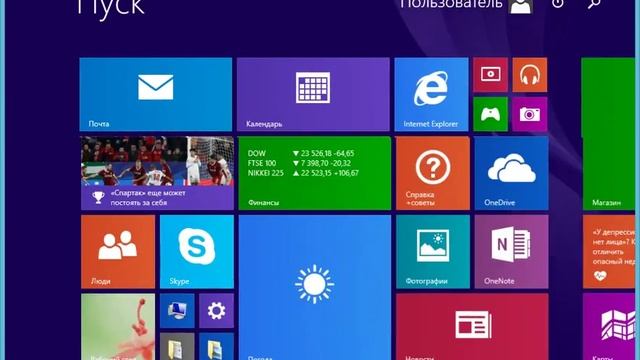Screen dimensions: 640x360
Task: Click the NIKKEI 225 quote row
Action: tap(303, 173)
